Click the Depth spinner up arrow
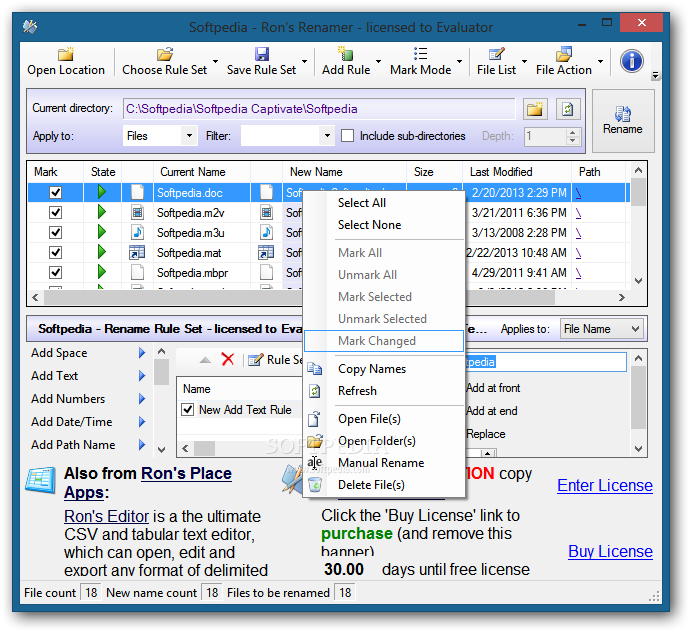 tap(572, 132)
